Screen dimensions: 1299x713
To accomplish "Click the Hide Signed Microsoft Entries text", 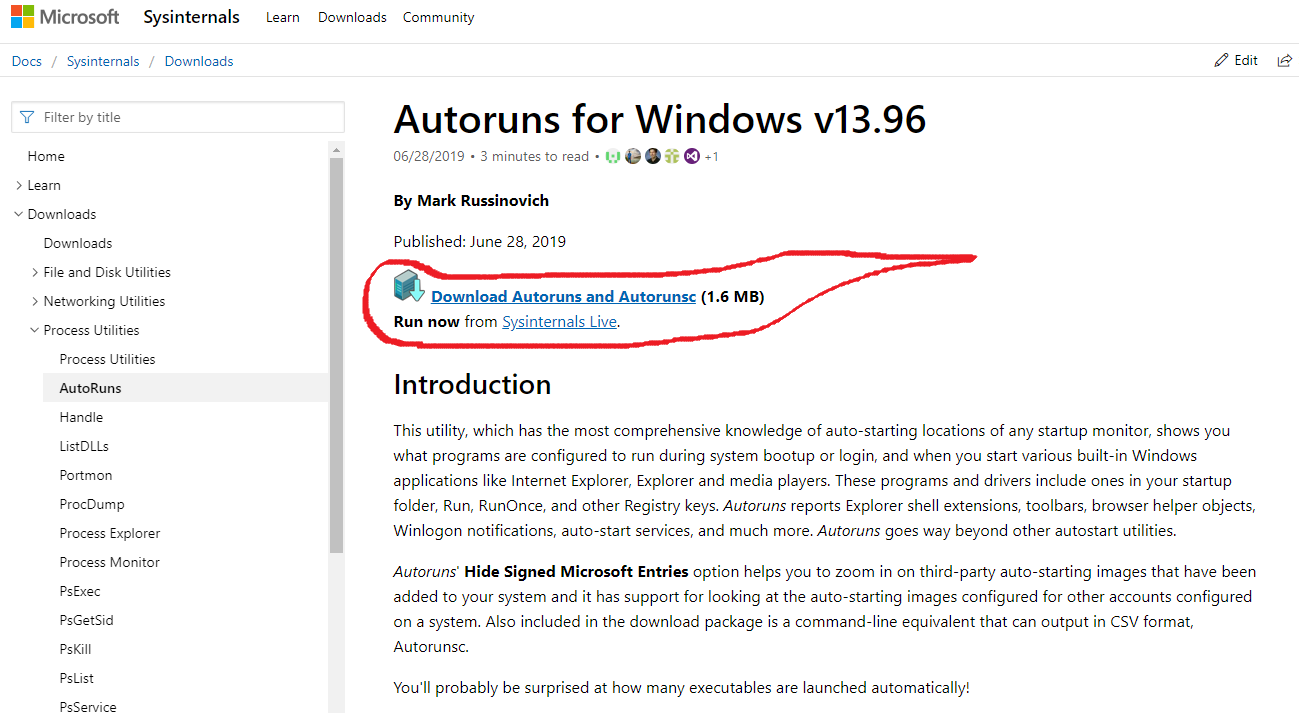I will coord(577,572).
